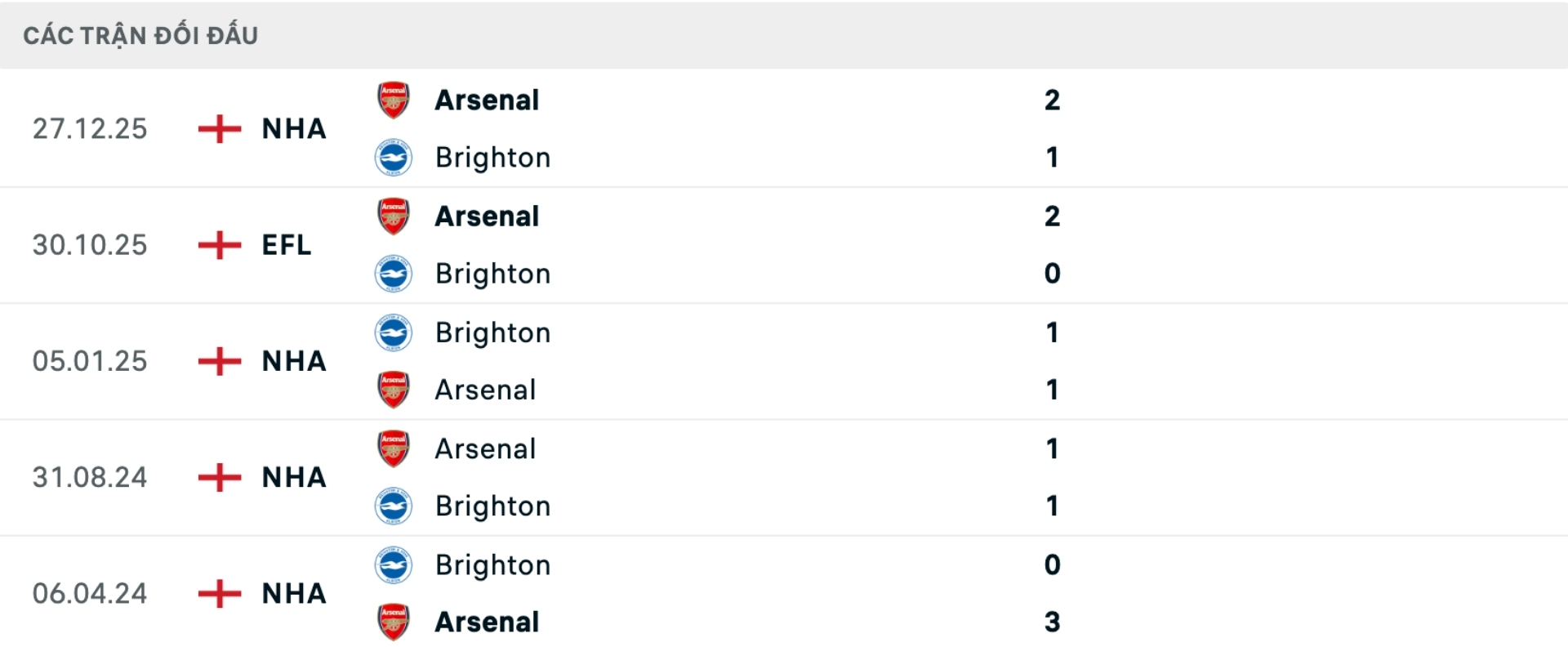Select the Arsenal crest in the 31.08.24 row
1568x647 pixels.
(393, 448)
